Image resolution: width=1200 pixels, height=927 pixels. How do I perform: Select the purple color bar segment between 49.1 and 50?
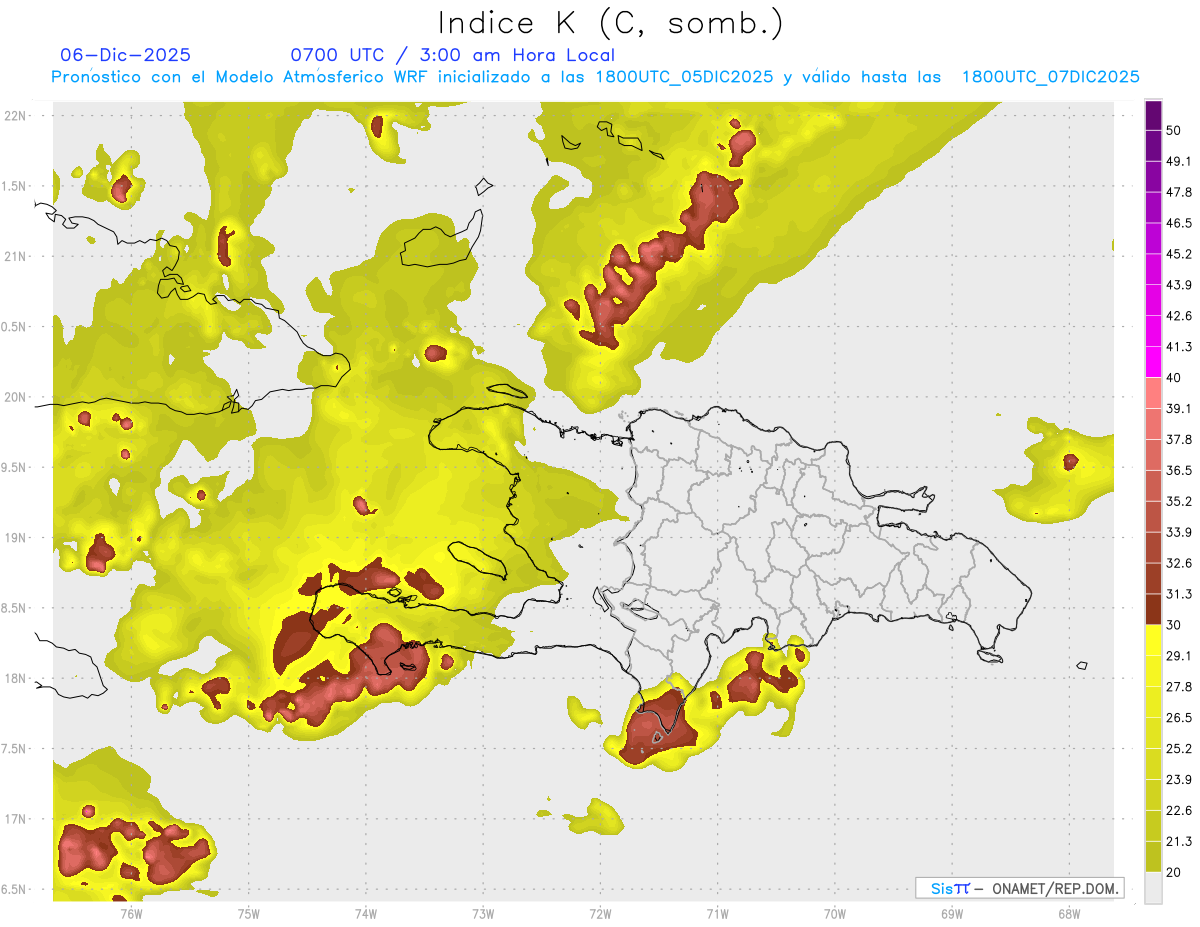1153,146
